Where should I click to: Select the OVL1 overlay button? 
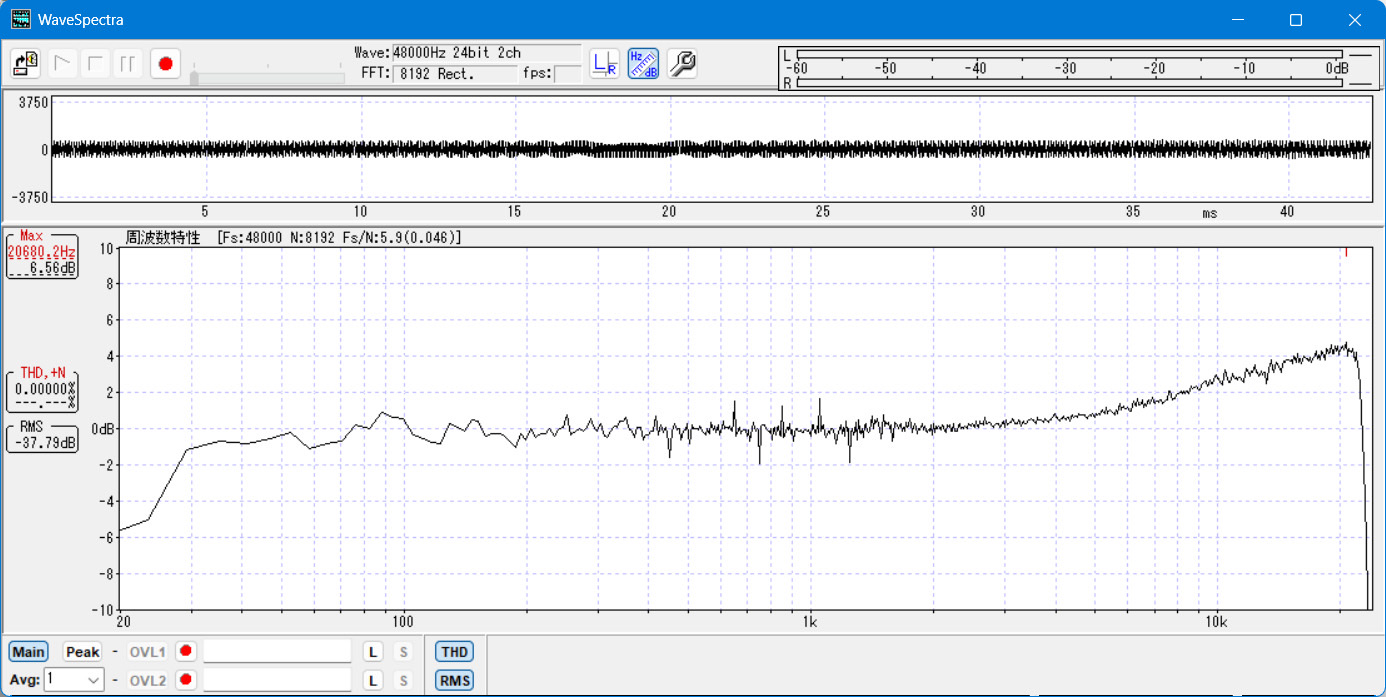click(x=147, y=652)
